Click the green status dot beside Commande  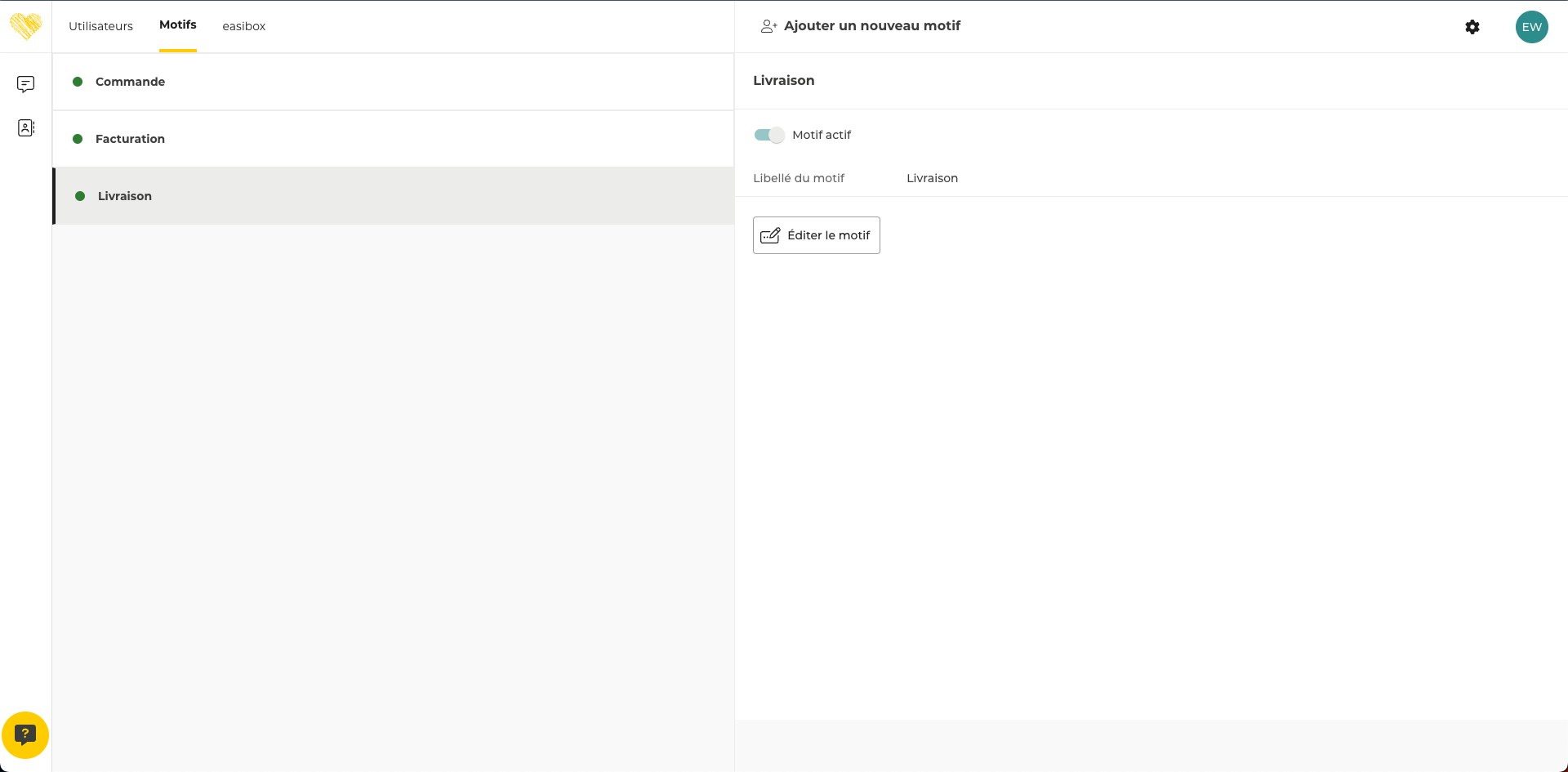[78, 82]
